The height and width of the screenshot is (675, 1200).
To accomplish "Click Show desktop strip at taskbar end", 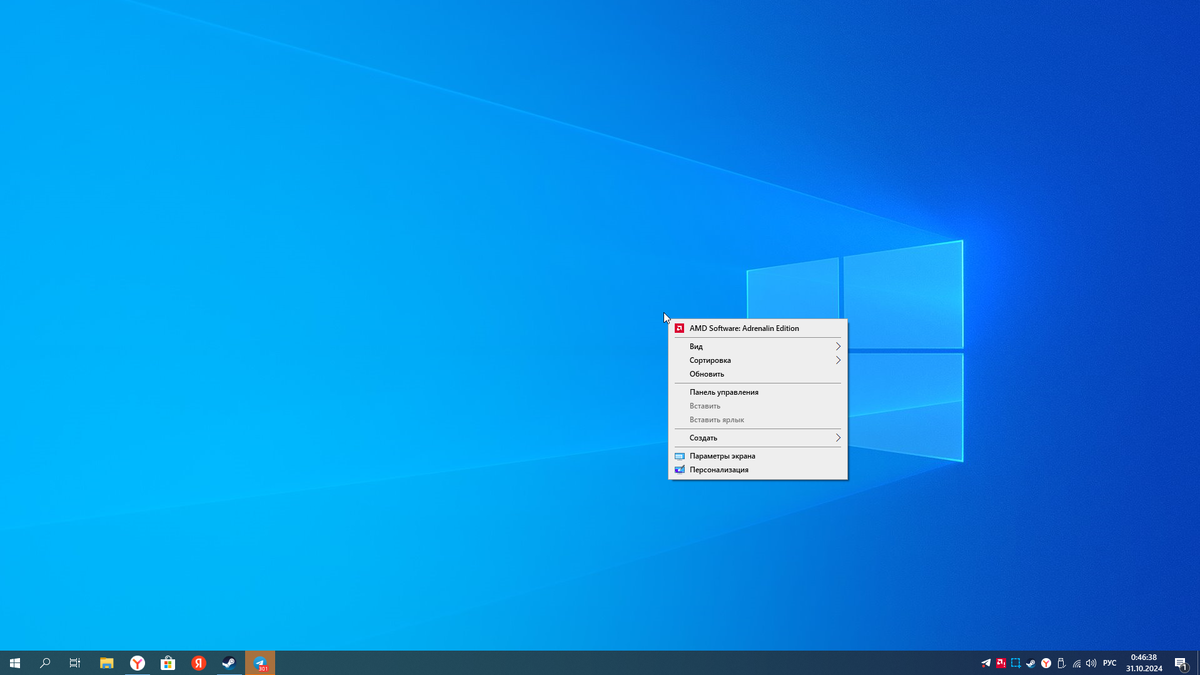I will 1197,663.
